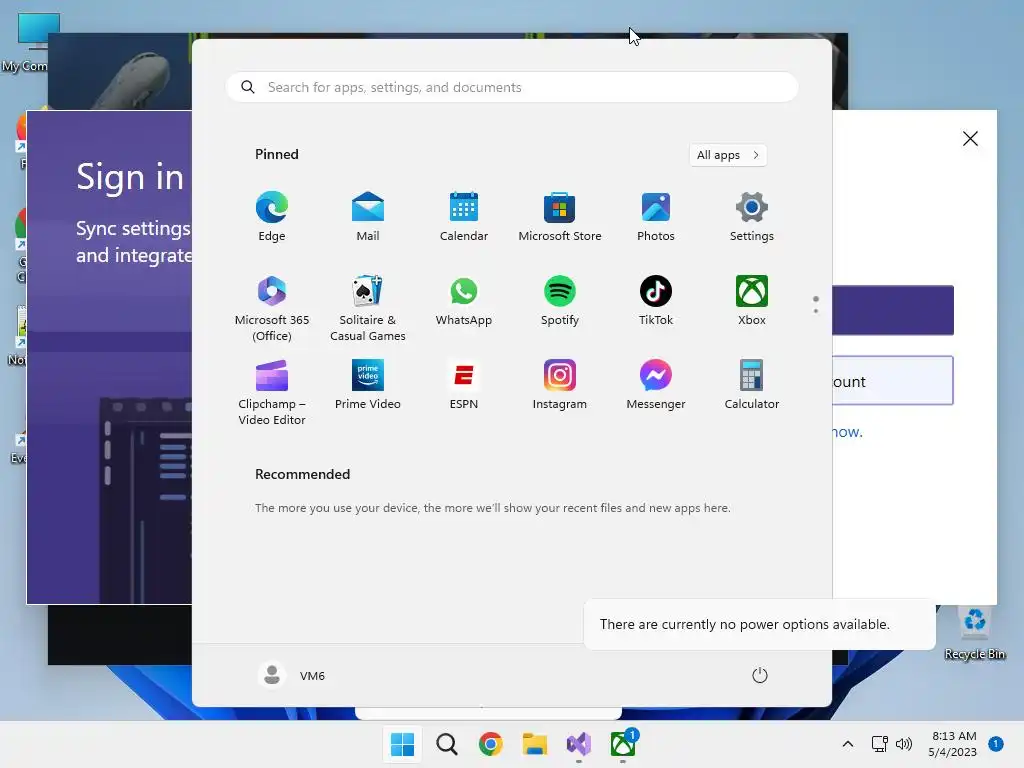Open the Calendar app
1024x768 pixels.
pos(464,217)
